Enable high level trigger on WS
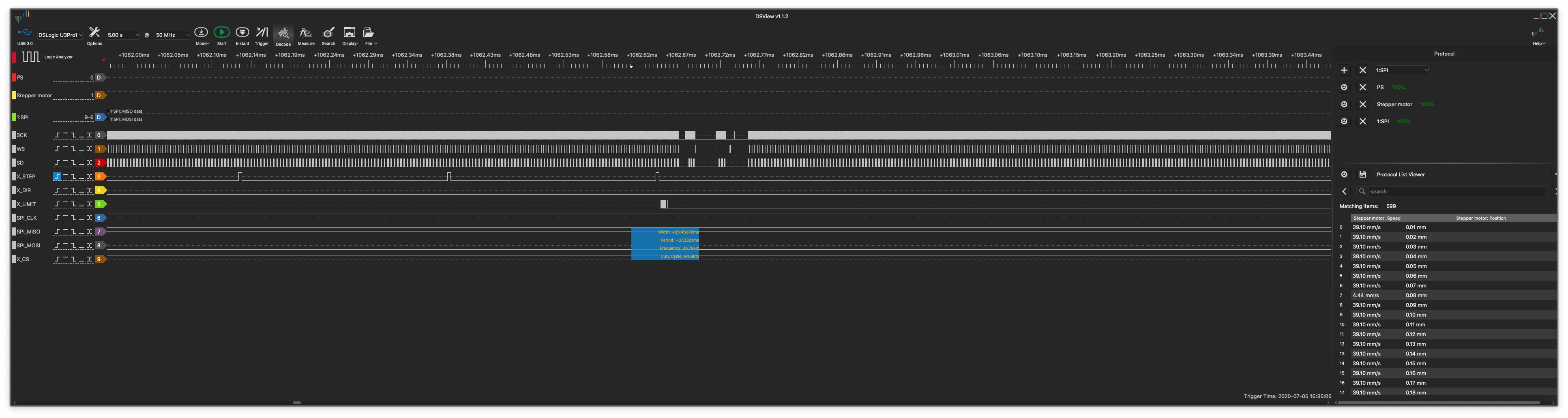The image size is (1568, 418). pos(65,149)
